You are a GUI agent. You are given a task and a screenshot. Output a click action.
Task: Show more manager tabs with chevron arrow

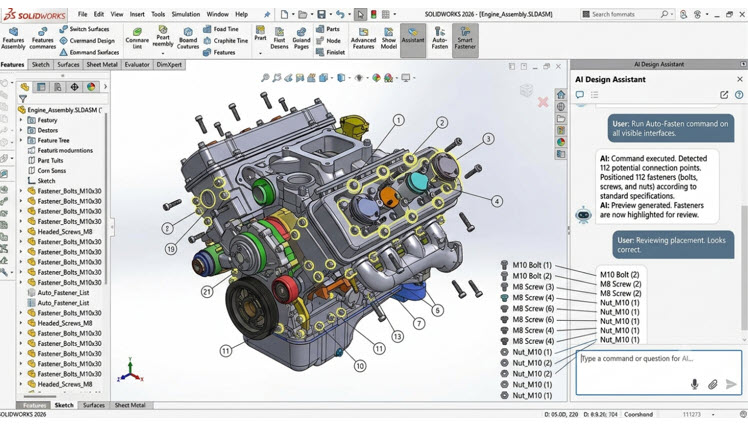click(x=105, y=87)
